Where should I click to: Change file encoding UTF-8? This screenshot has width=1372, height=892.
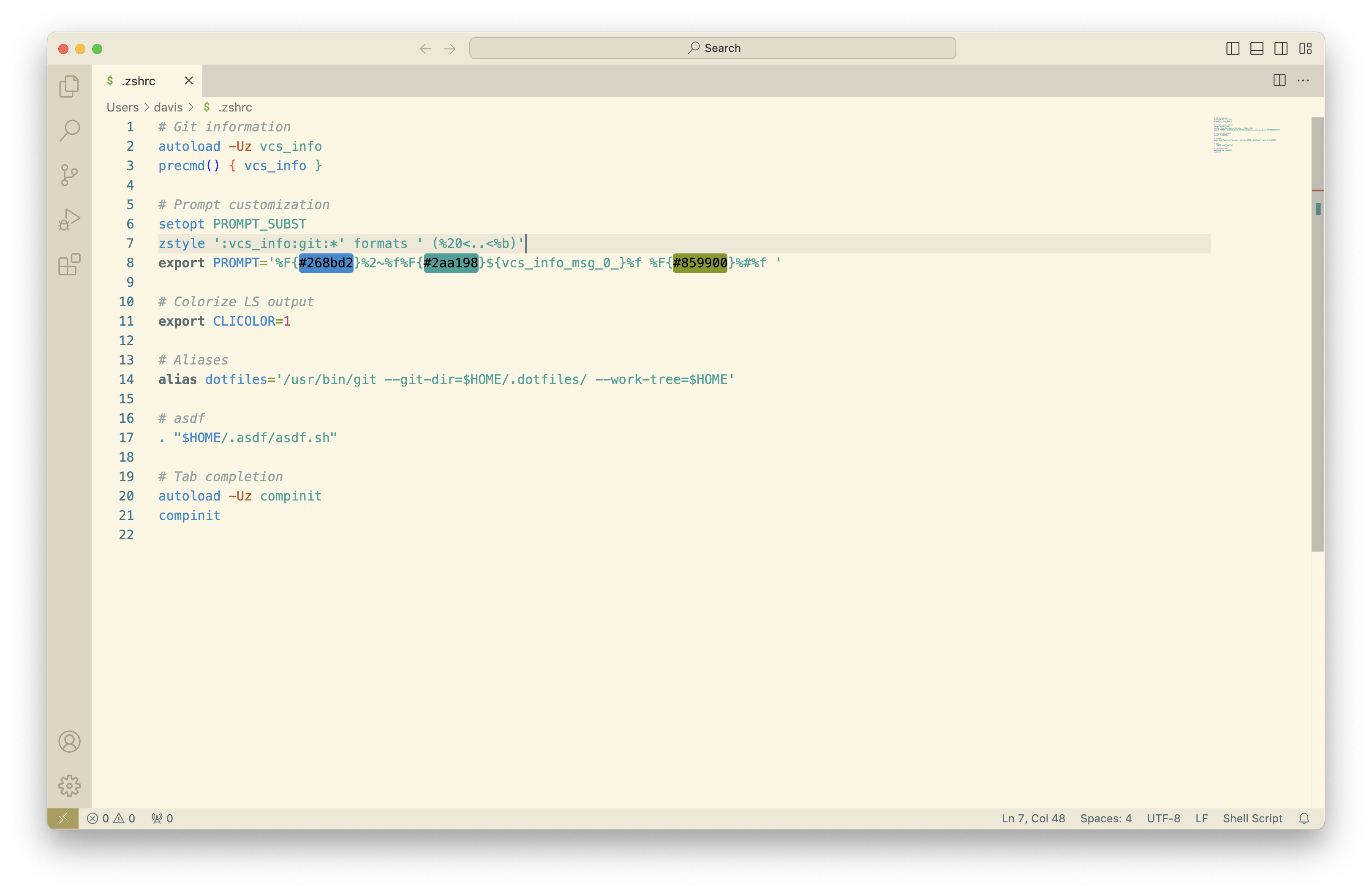pyautogui.click(x=1163, y=818)
